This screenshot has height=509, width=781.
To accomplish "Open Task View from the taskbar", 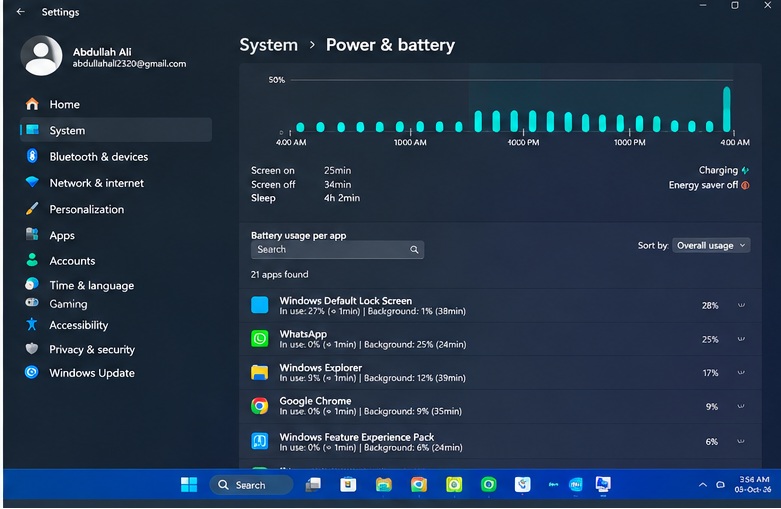I will tap(313, 484).
